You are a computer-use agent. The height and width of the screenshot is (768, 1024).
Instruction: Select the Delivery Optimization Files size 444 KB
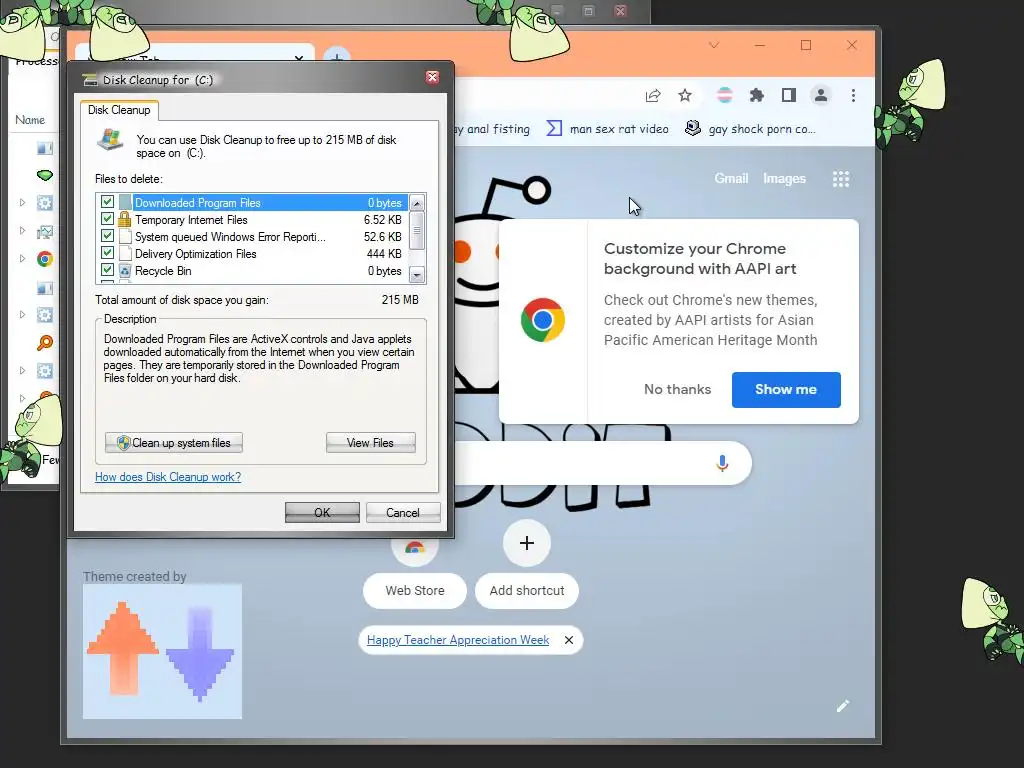[384, 254]
